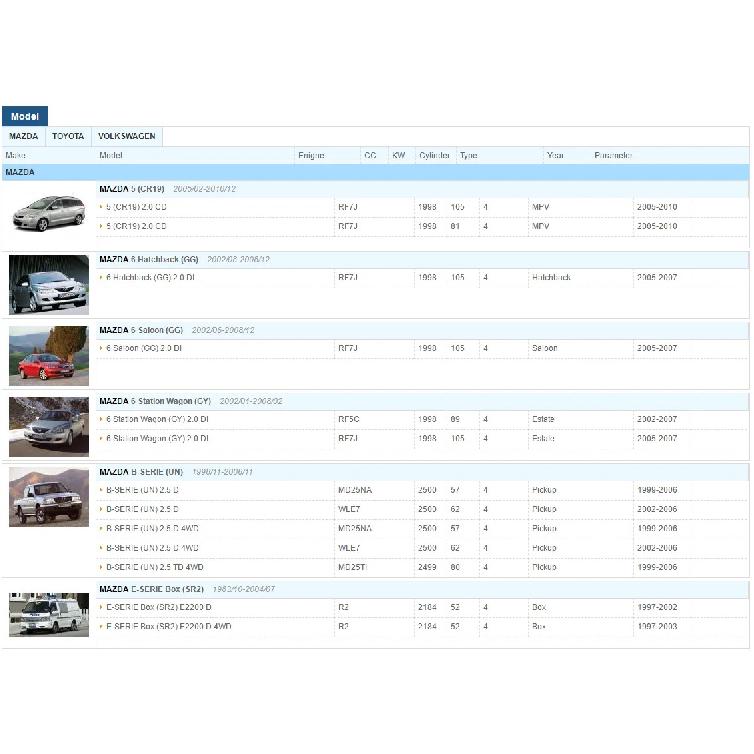The height and width of the screenshot is (754, 754).
Task: Click the Model column header
Action: coord(111,155)
